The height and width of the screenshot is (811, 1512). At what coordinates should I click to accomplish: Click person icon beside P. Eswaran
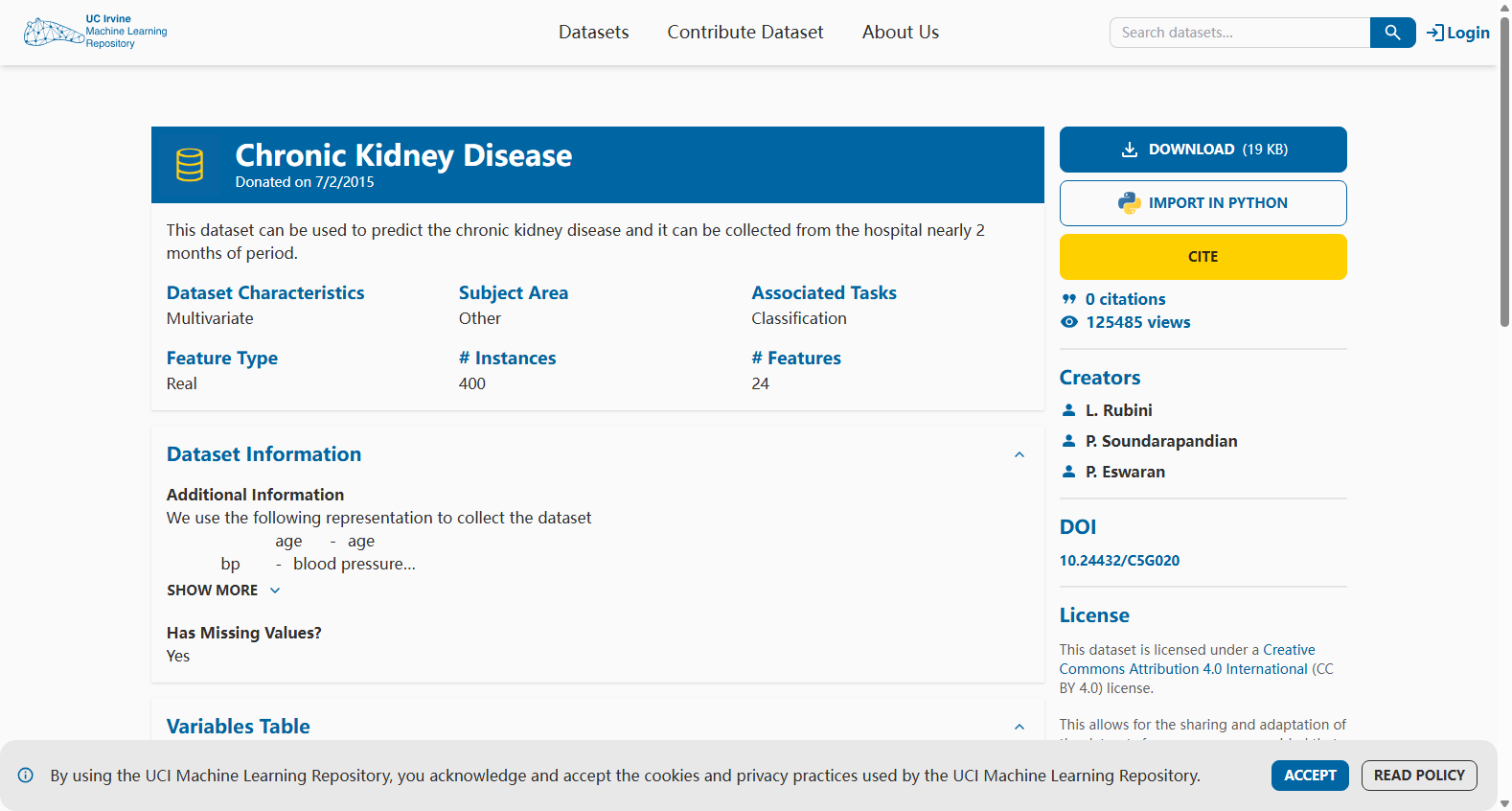[x=1069, y=472]
